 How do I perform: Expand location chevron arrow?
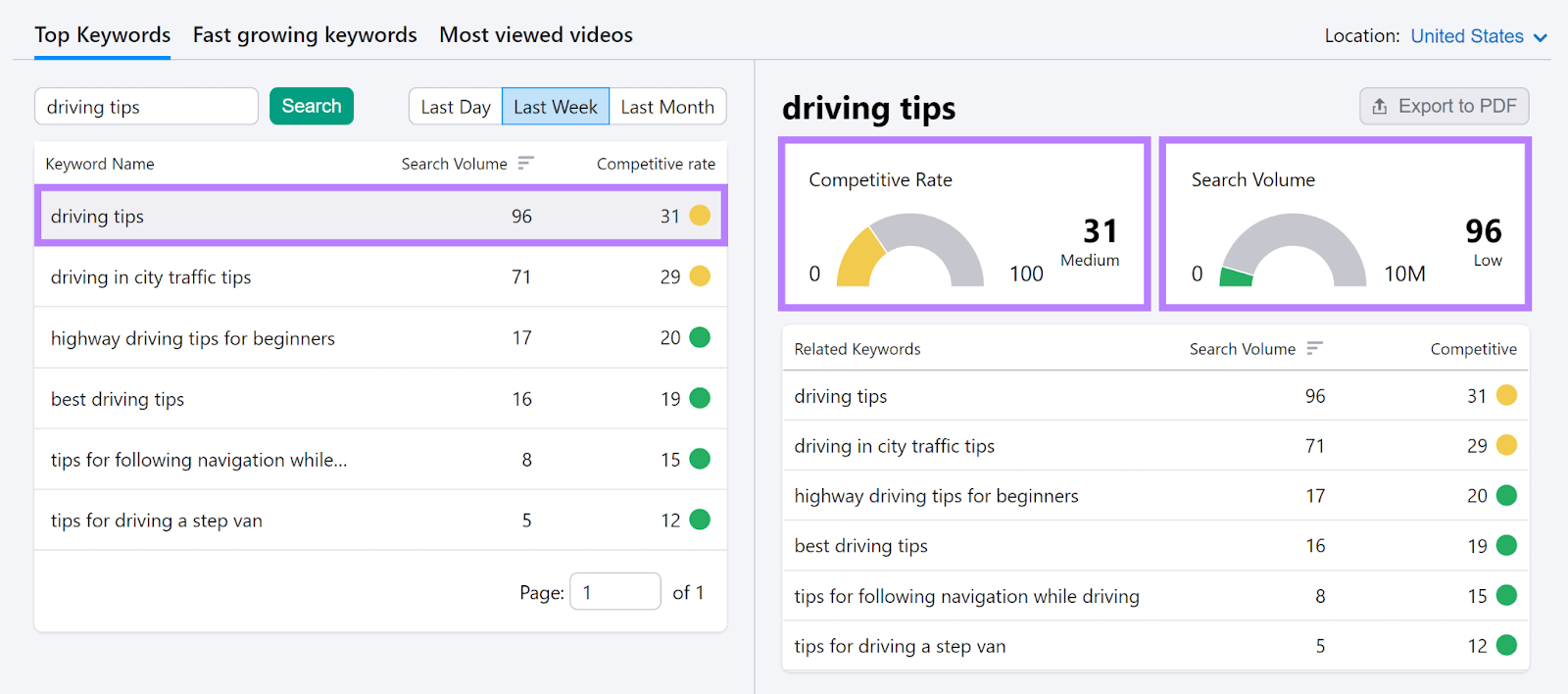coord(1541,38)
